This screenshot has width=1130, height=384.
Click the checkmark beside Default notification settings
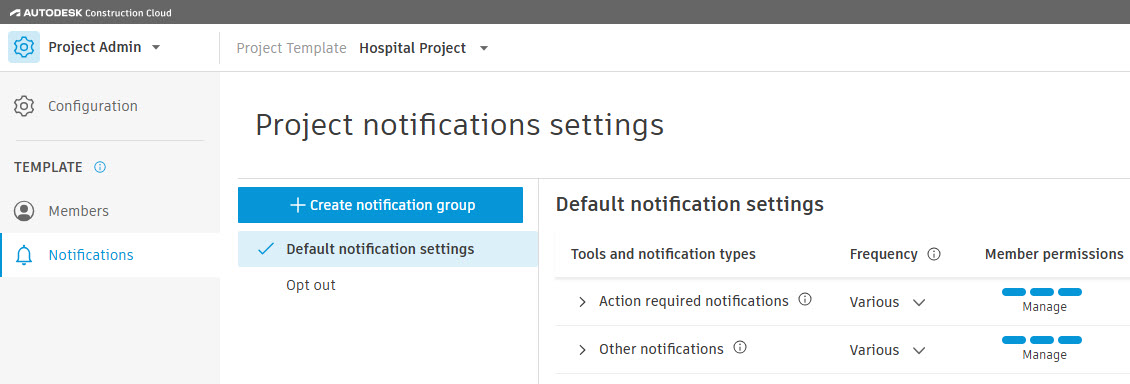(266, 249)
